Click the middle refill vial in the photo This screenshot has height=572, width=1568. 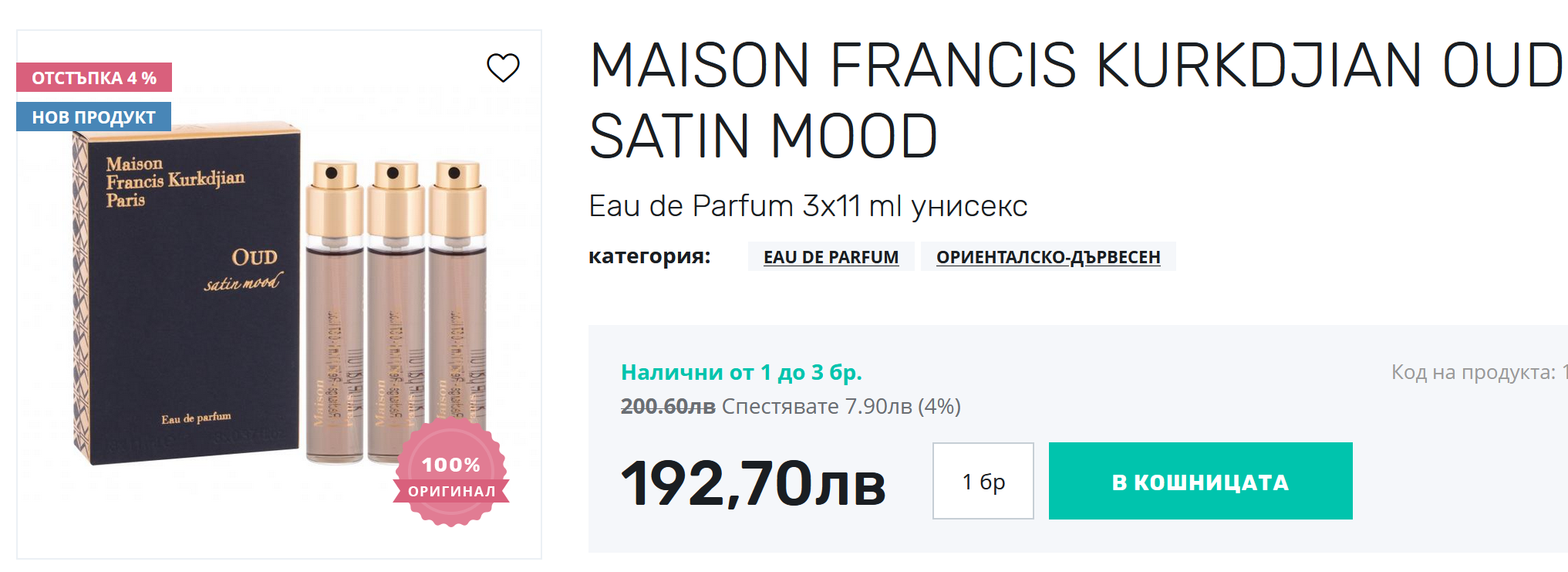[395, 324]
